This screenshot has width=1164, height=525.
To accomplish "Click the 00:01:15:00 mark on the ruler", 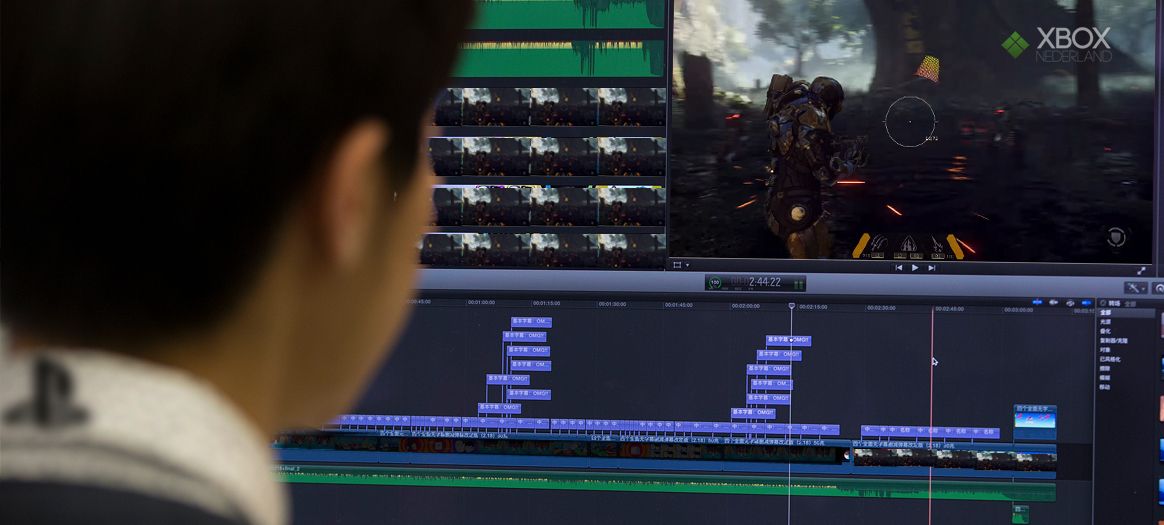I will point(547,304).
